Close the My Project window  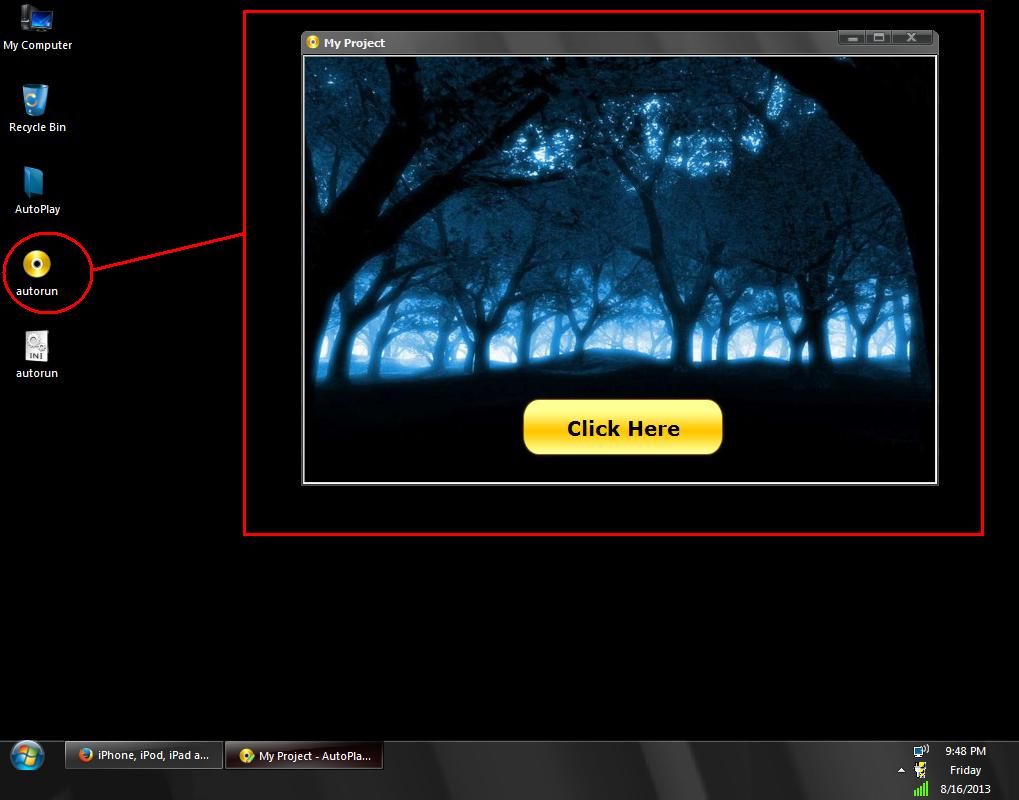(x=912, y=38)
